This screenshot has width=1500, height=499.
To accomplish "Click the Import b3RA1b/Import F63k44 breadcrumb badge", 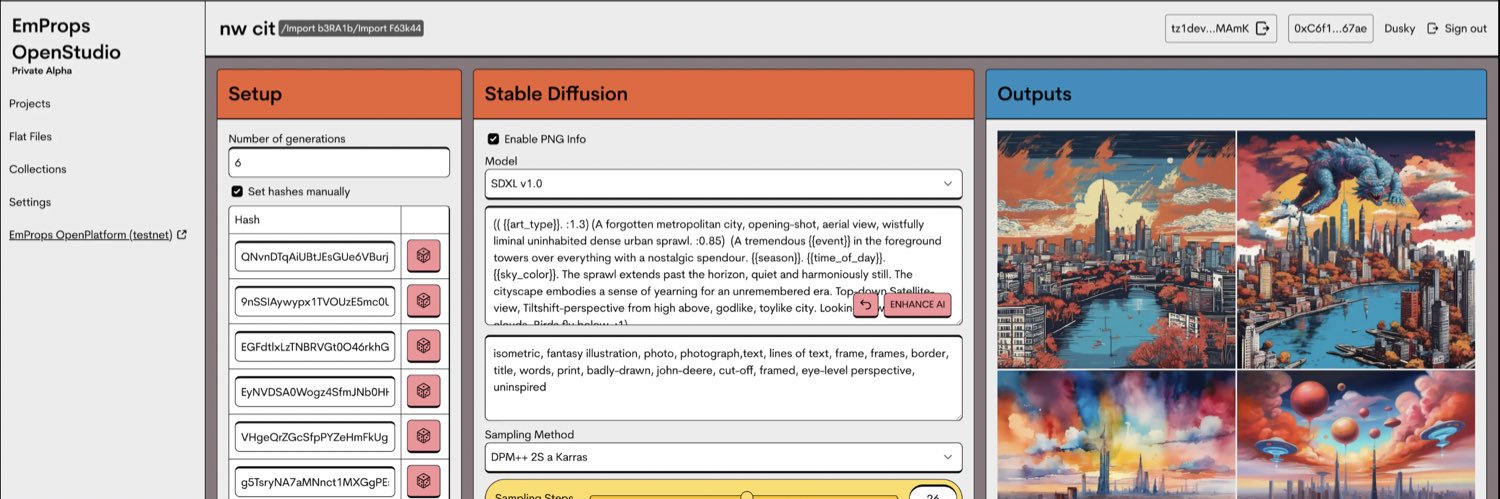I will click(x=351, y=29).
